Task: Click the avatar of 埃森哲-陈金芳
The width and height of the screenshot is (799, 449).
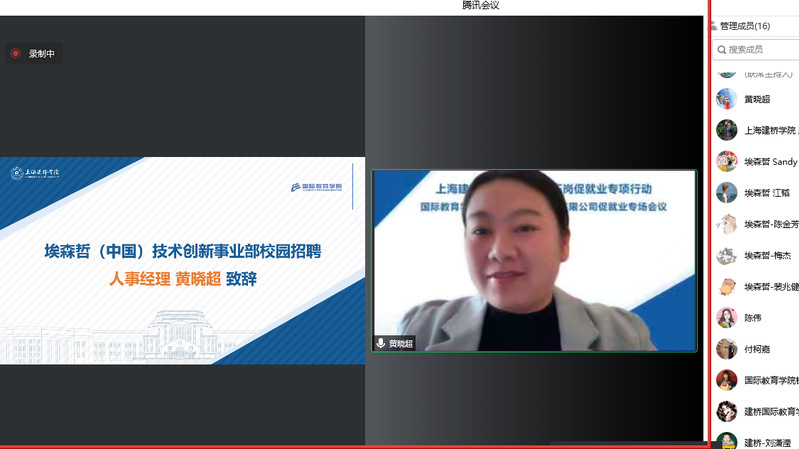Action: [727, 224]
